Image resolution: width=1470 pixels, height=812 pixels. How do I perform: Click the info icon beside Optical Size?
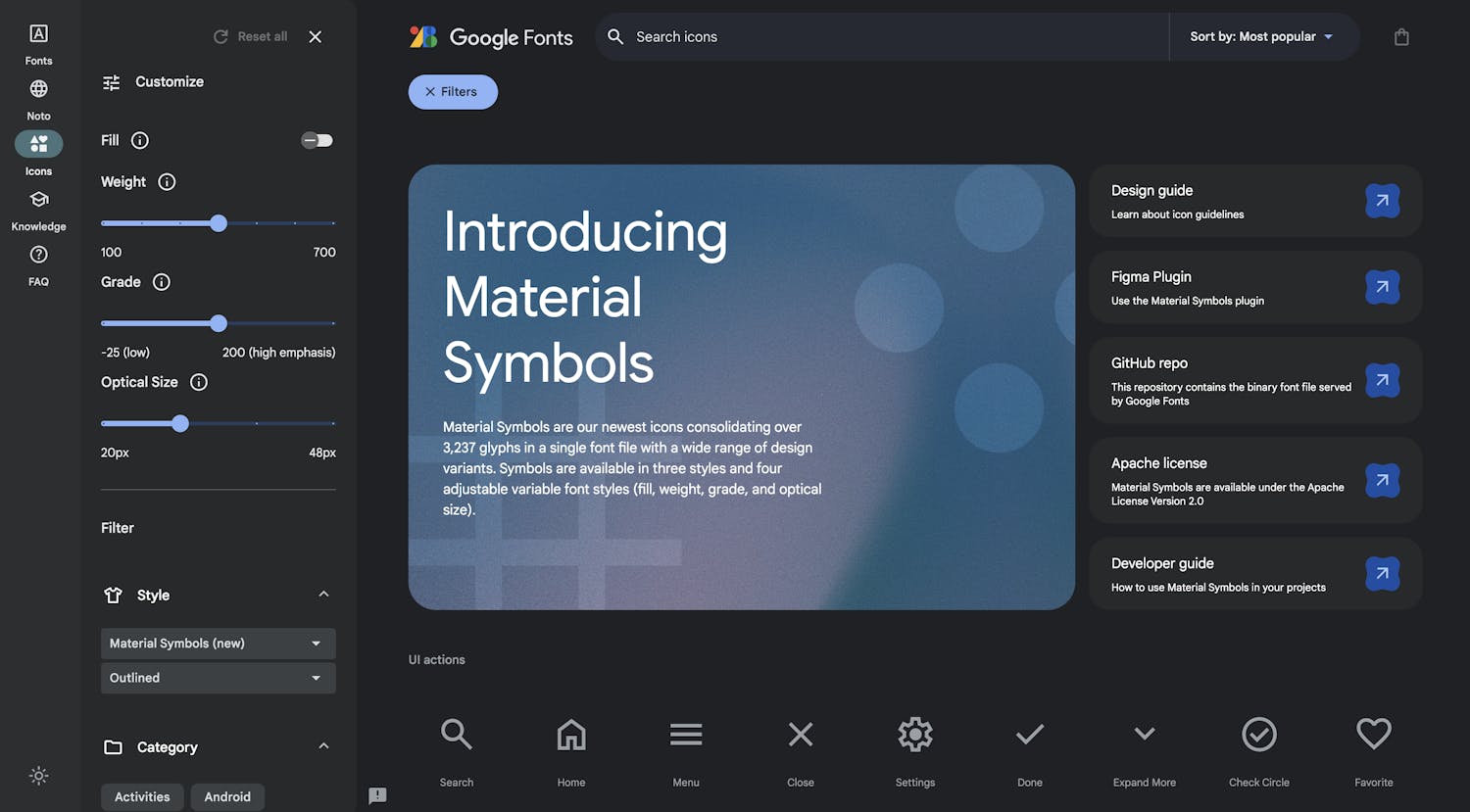pos(199,382)
